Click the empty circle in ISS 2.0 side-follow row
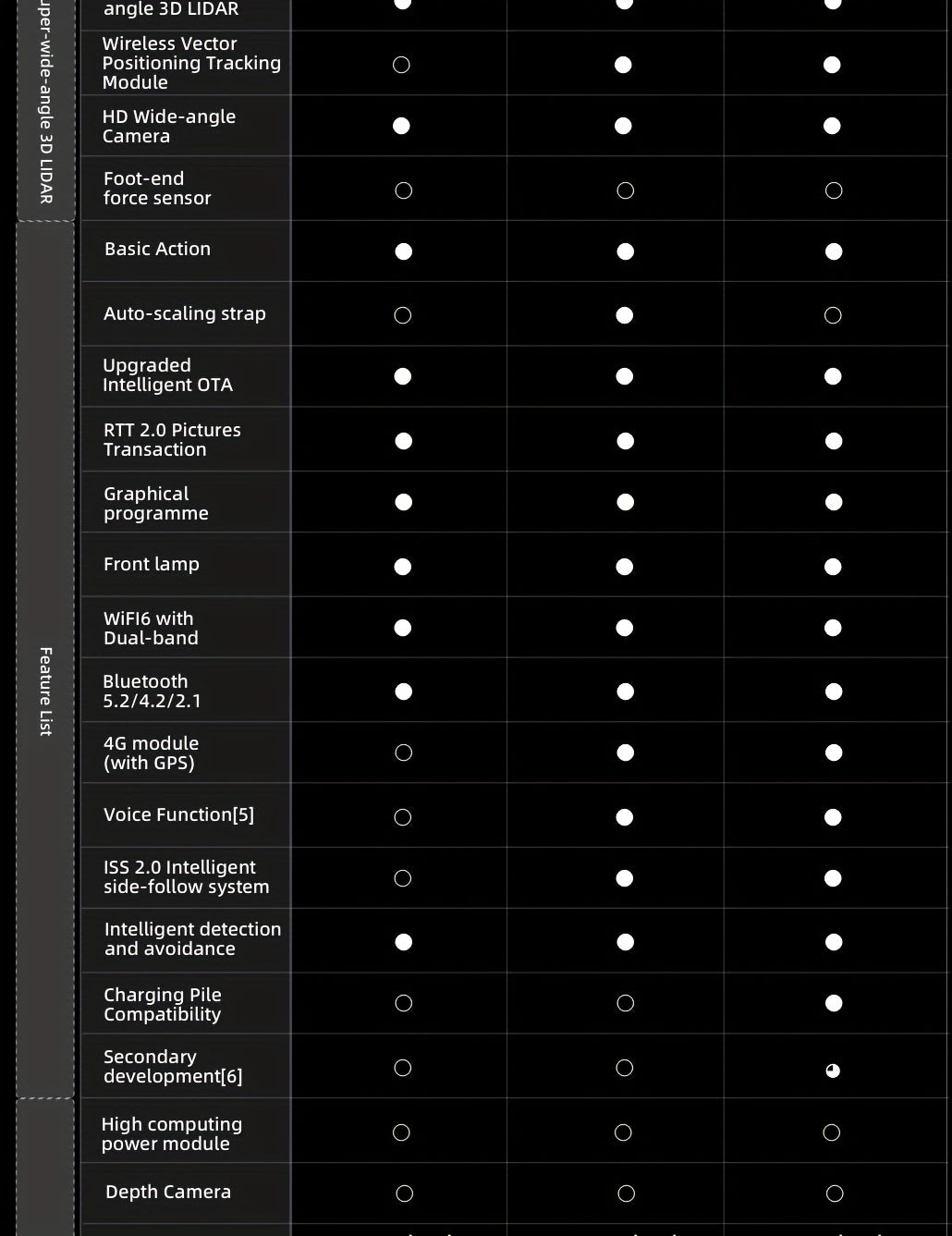The image size is (952, 1236). pyautogui.click(x=402, y=878)
